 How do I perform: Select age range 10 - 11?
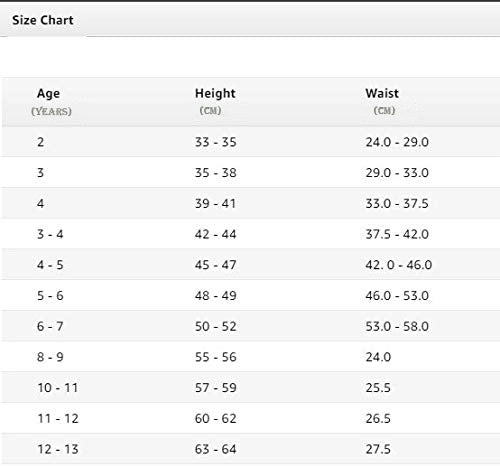58,388
